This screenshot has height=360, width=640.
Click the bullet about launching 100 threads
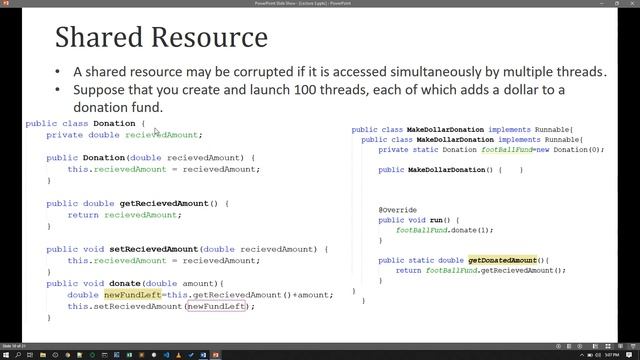(x=319, y=98)
